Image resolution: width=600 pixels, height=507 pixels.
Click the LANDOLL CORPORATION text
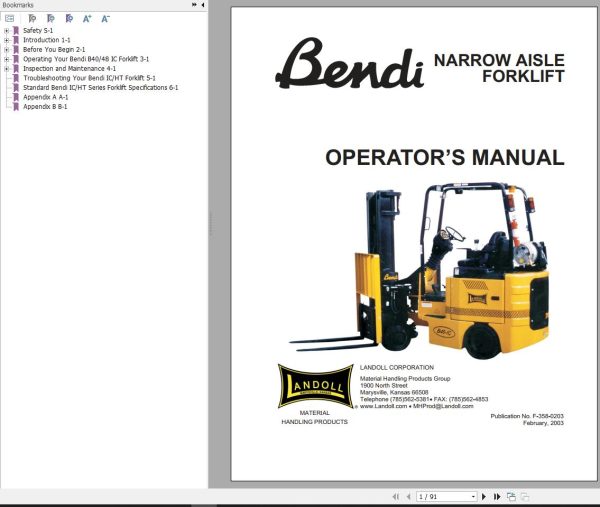(396, 367)
